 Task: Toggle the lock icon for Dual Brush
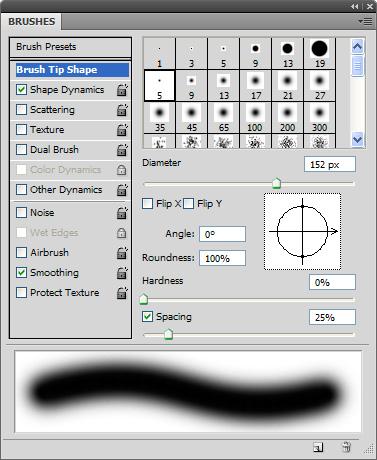click(x=122, y=150)
